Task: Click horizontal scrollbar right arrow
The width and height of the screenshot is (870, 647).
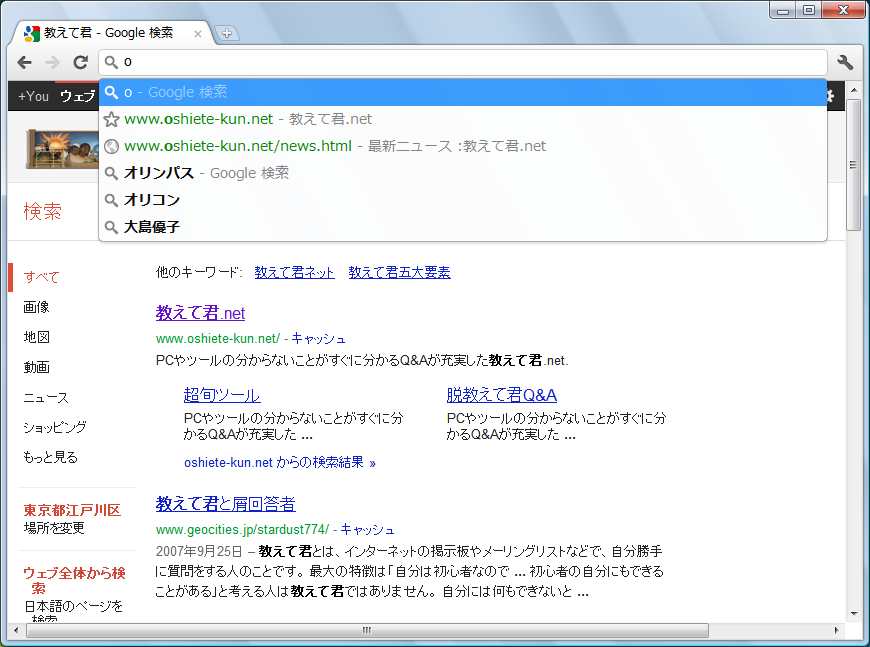Action: tap(837, 630)
